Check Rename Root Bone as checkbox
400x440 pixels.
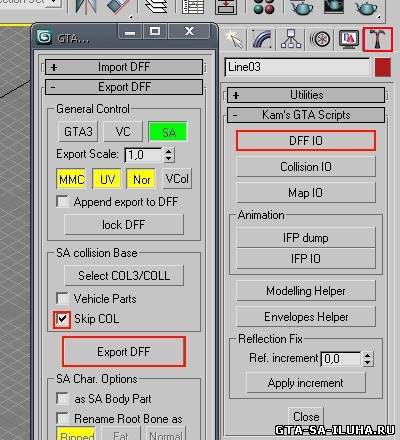[62, 419]
